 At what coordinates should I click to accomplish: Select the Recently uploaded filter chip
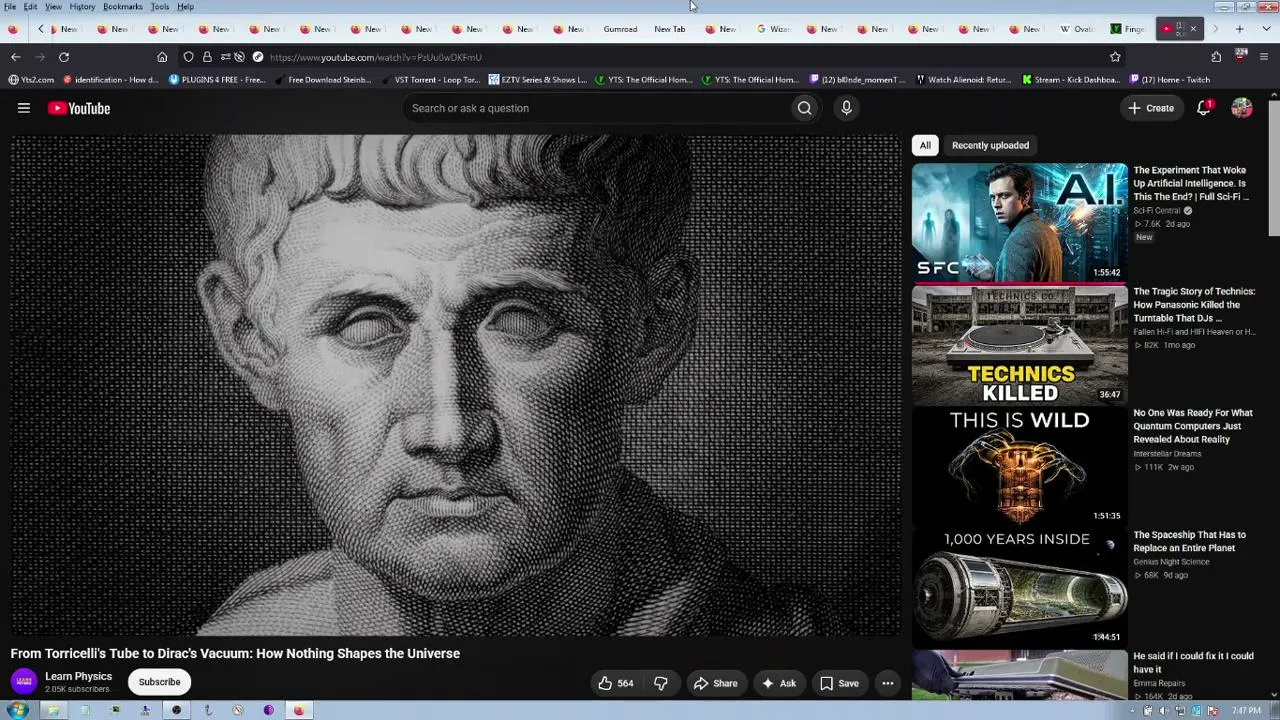pos(990,145)
